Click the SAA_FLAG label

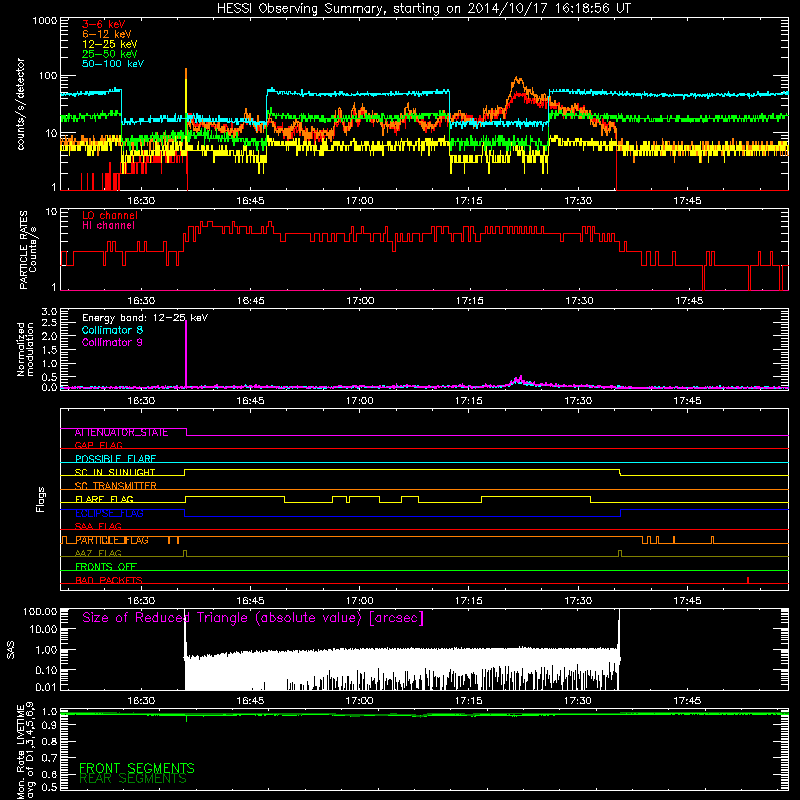(98, 527)
